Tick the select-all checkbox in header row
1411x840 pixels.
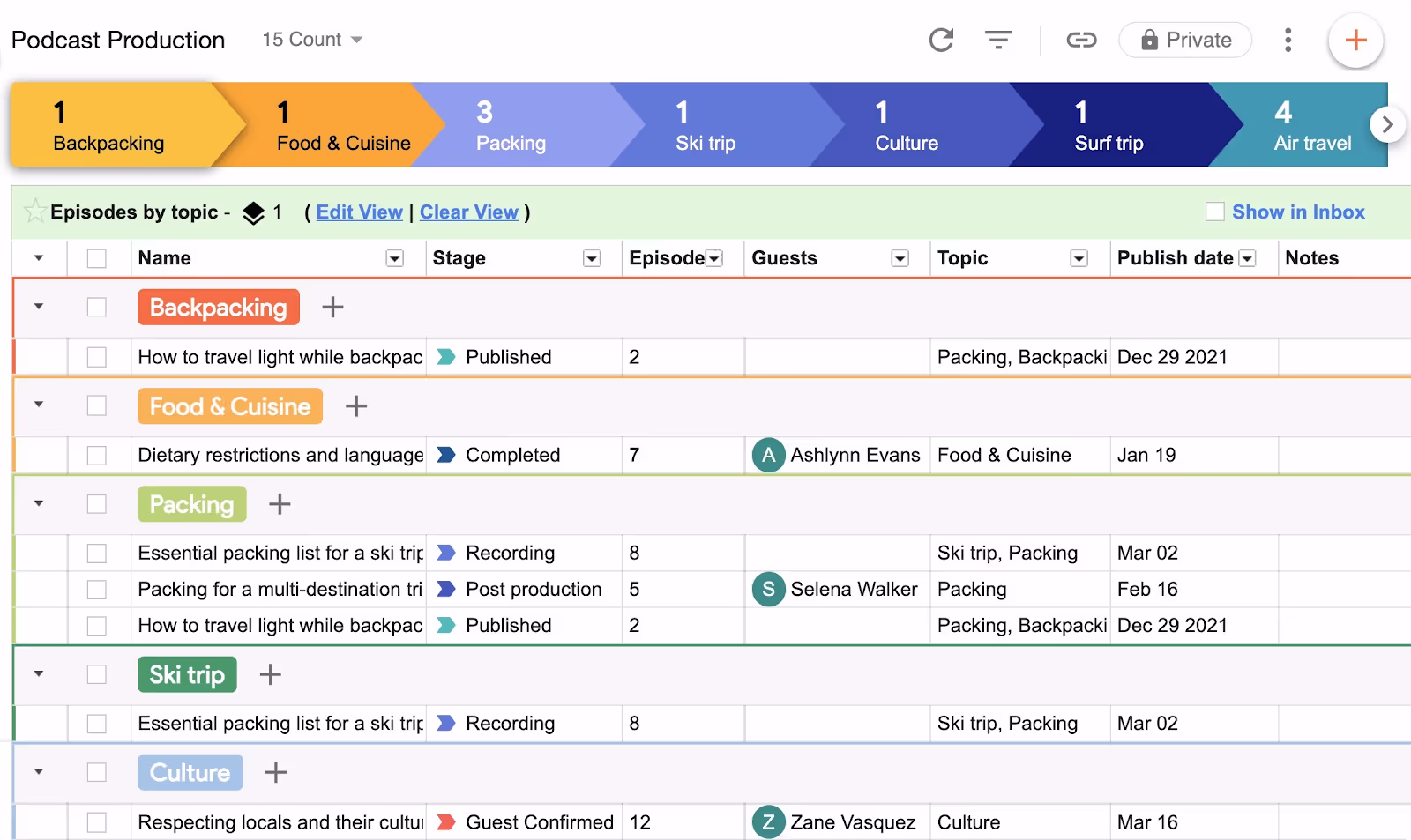pyautogui.click(x=97, y=258)
